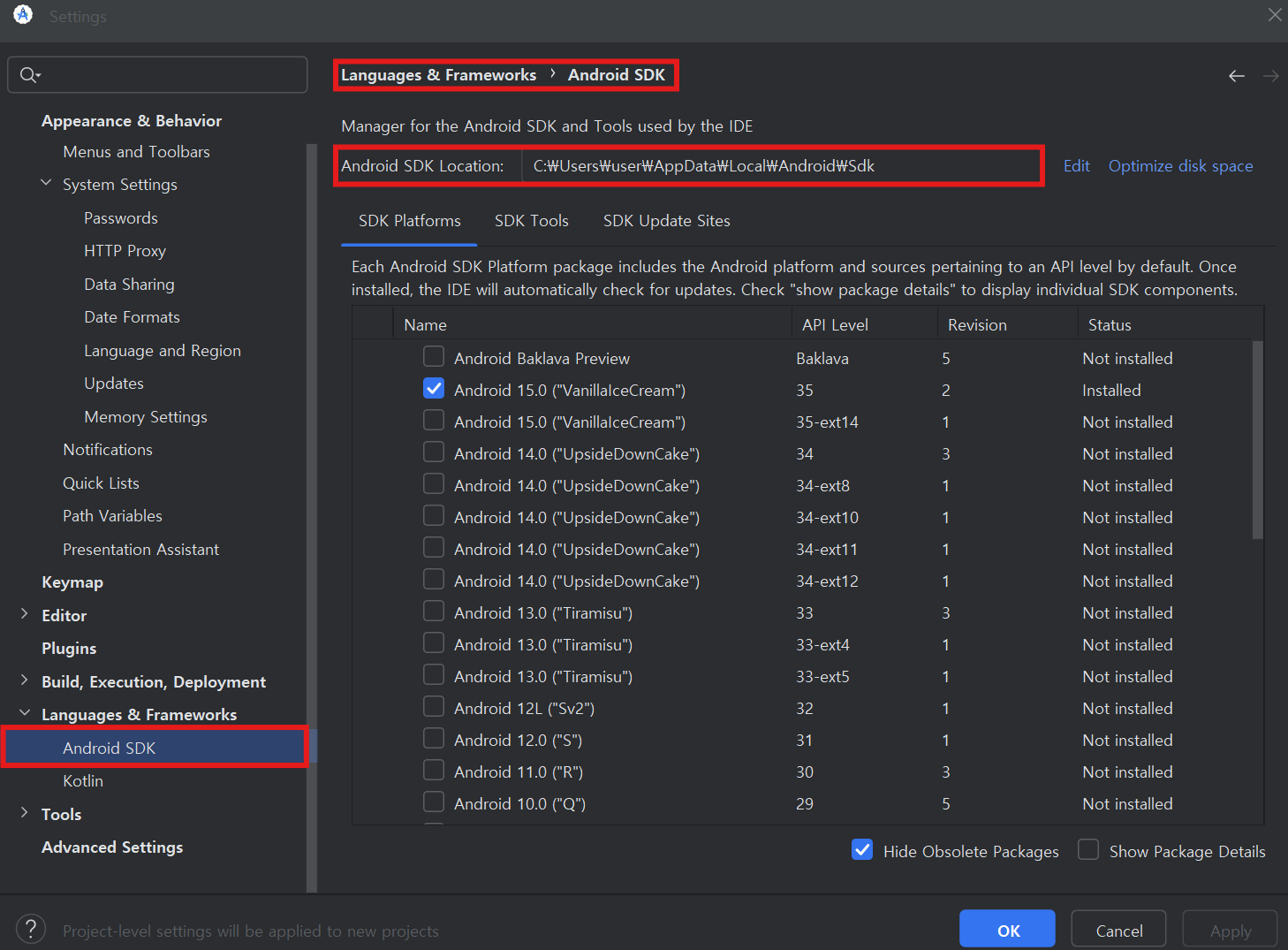Check Android 10.0 Q checkbox

434,802
